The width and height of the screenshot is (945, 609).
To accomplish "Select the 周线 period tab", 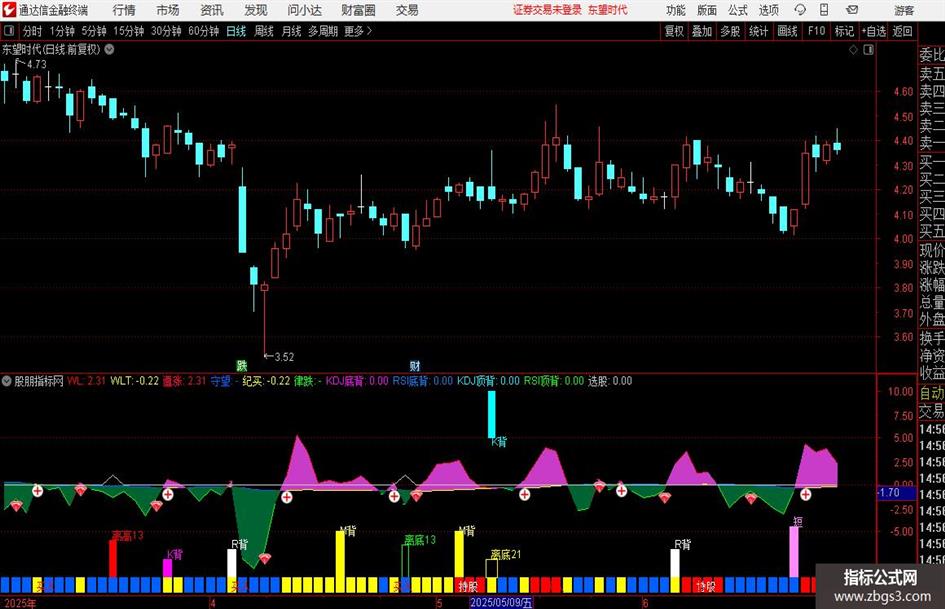I will coord(263,31).
